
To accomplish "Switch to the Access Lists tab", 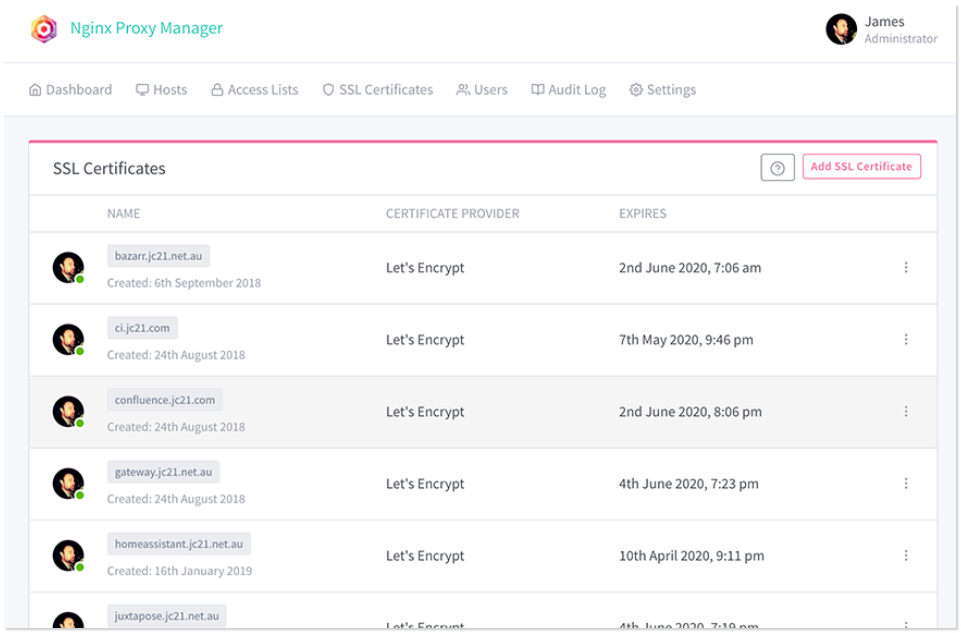I will (254, 90).
